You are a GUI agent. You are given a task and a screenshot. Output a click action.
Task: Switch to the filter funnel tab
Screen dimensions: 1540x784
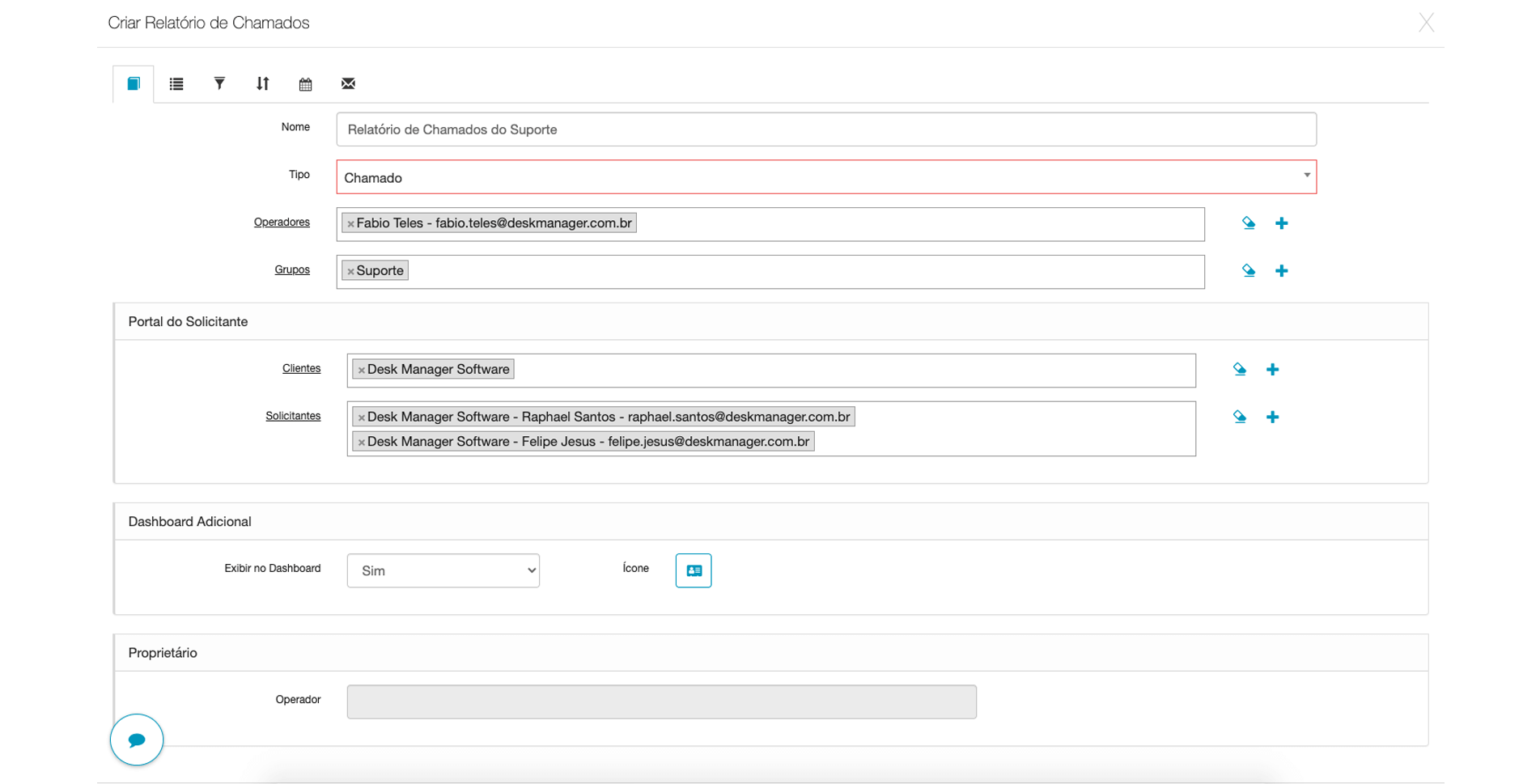point(219,83)
